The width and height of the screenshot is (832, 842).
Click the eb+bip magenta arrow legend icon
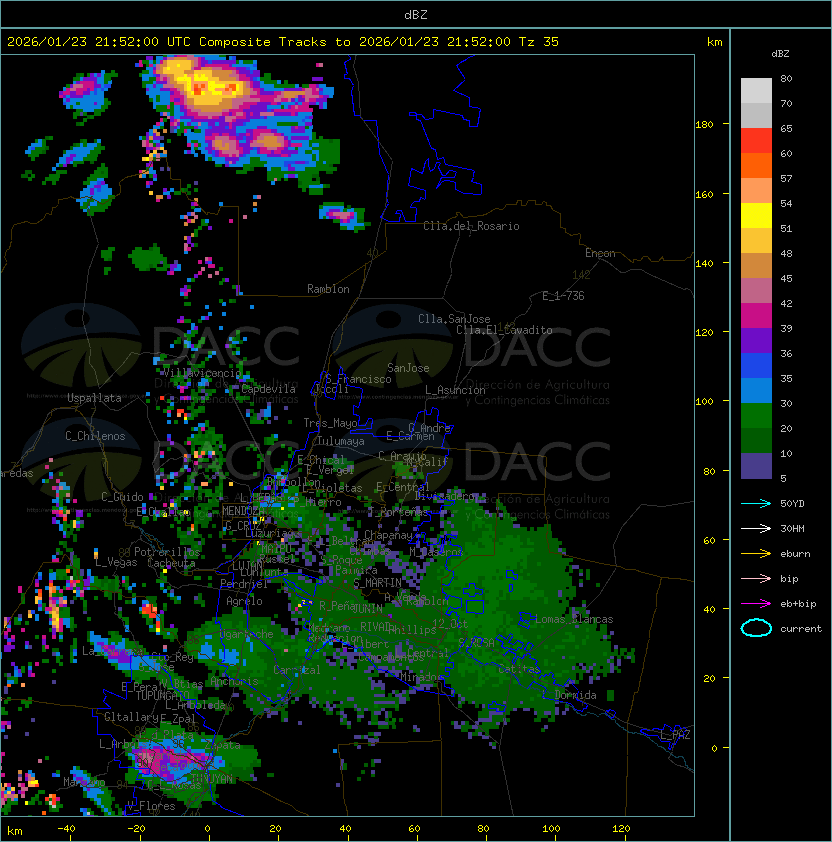coord(756,604)
